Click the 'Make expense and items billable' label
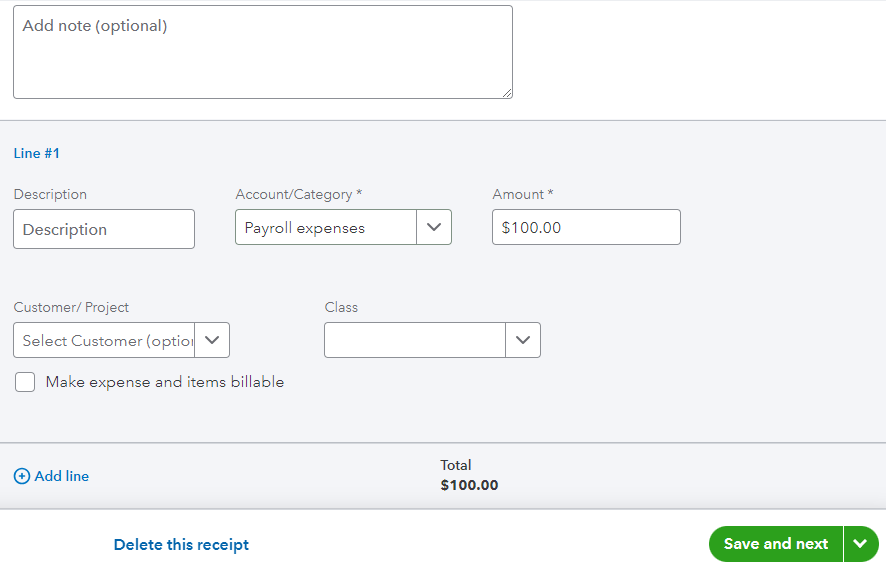886x563 pixels. (x=165, y=382)
